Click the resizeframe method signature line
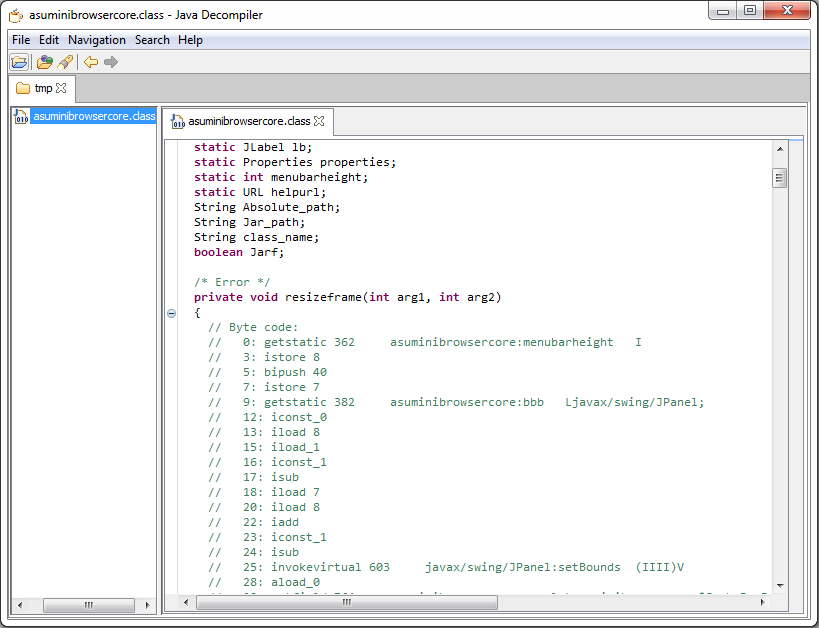The image size is (819, 628). (x=347, y=297)
